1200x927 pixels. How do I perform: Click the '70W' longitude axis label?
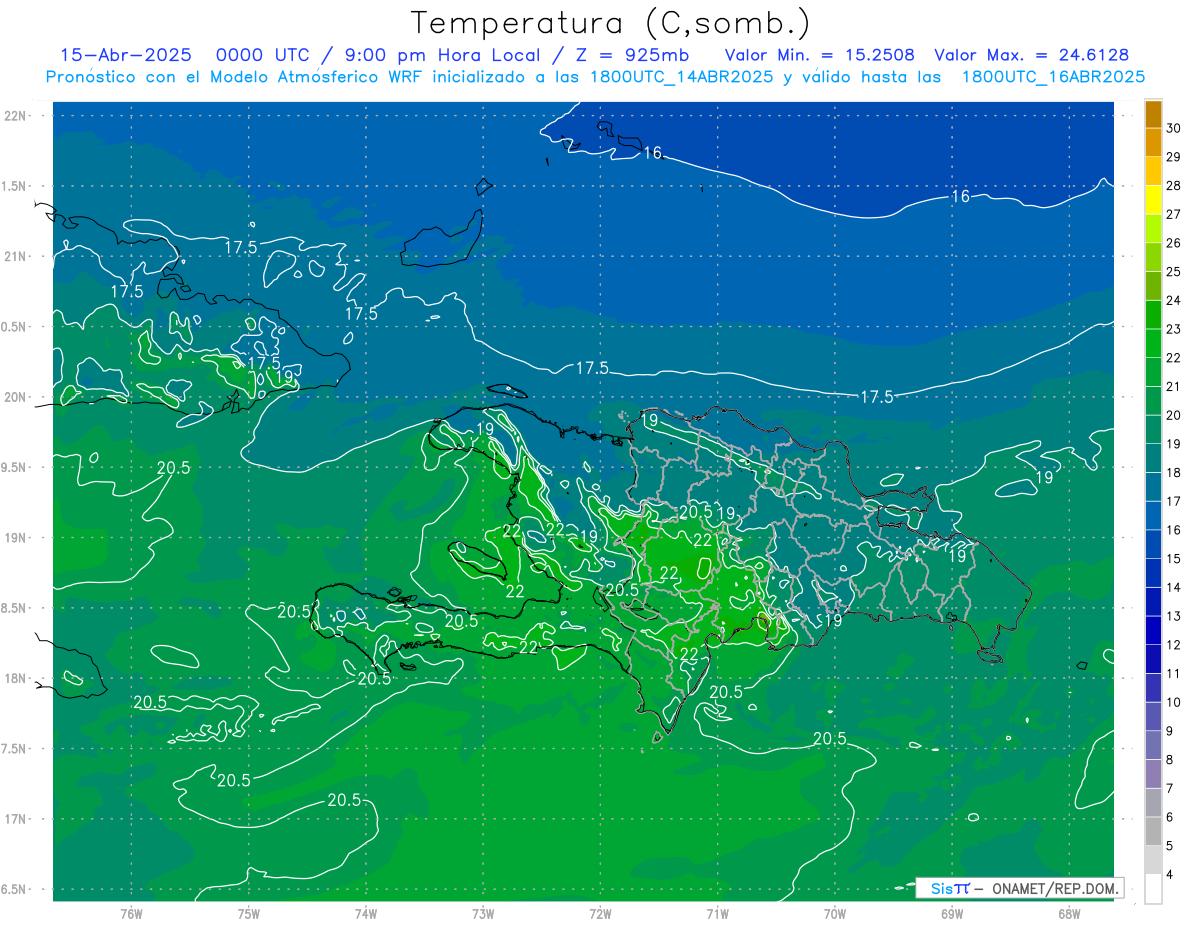click(x=834, y=914)
